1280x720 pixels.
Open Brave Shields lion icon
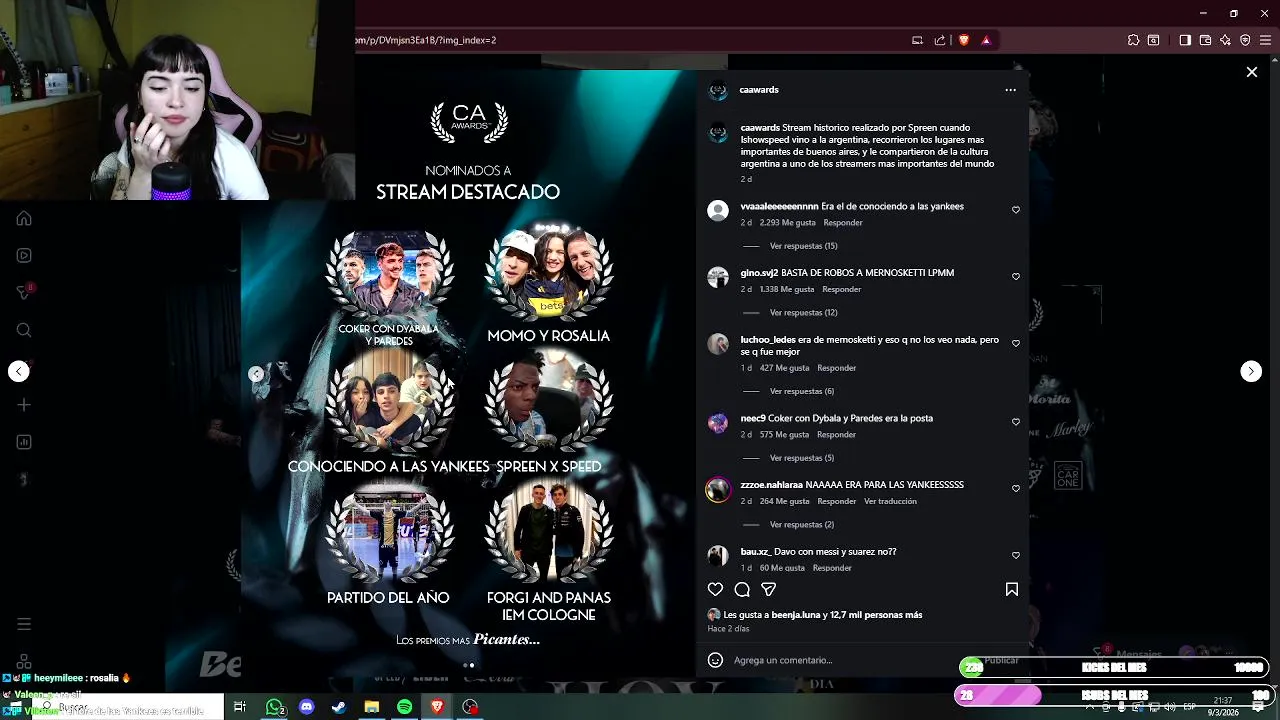[964, 40]
